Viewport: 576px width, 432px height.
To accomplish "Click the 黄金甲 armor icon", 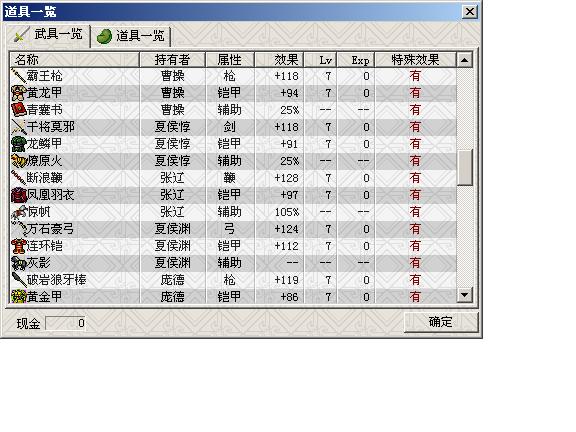I will click(18, 296).
